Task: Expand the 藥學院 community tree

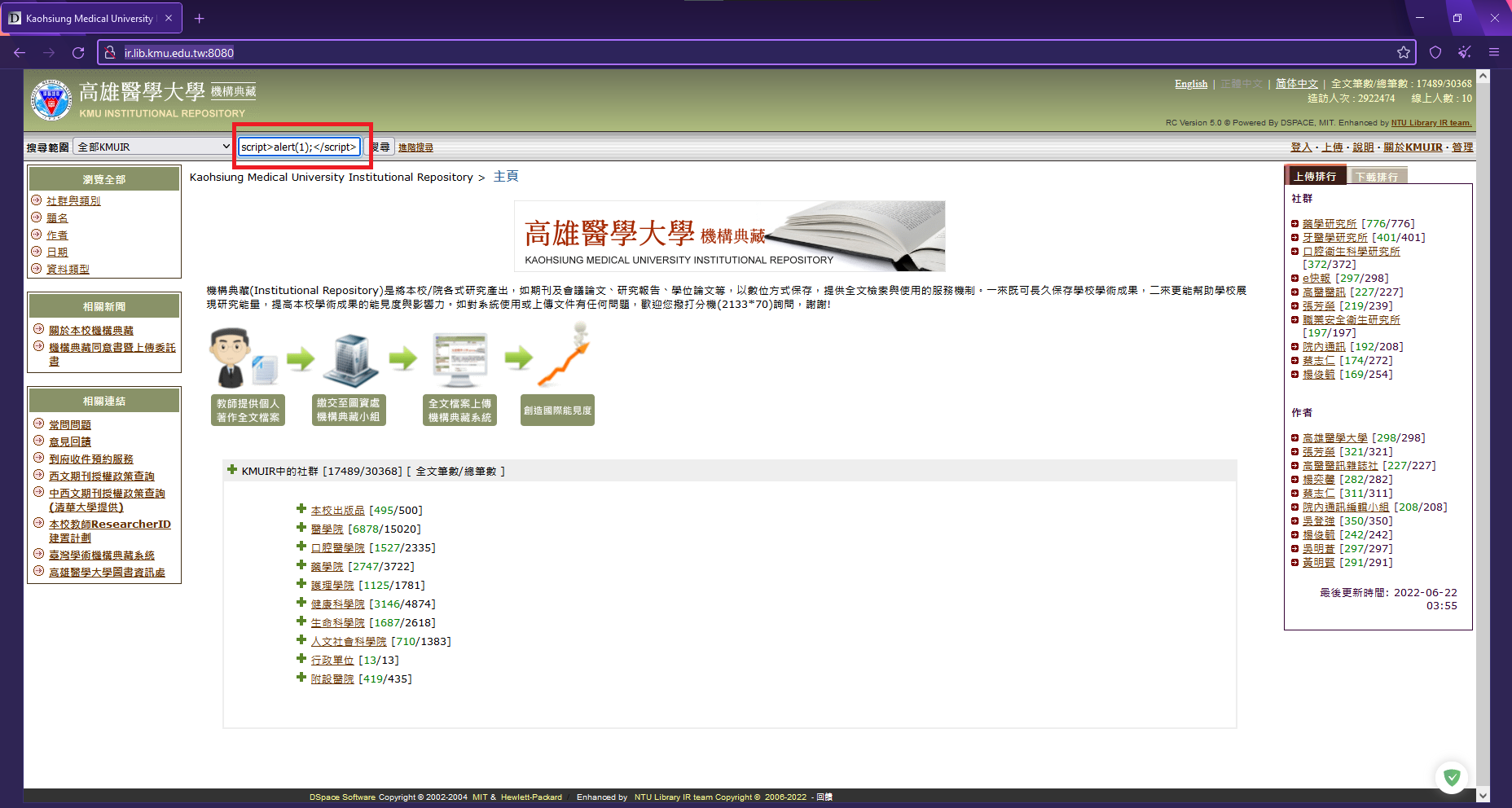Action: point(301,565)
